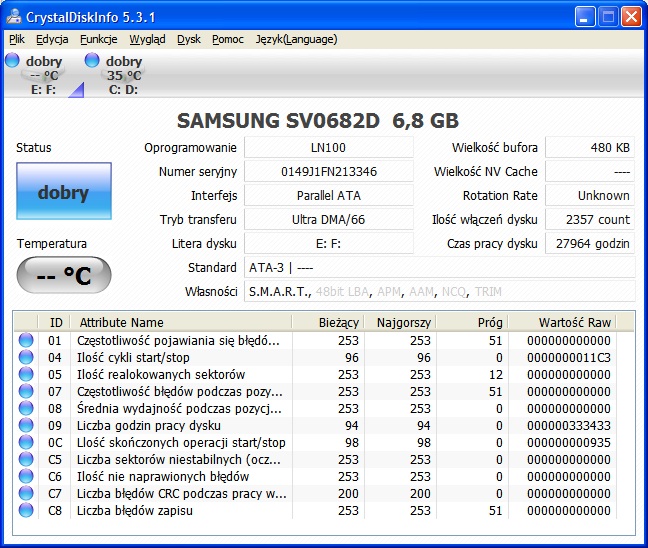Click the drive letter field E: F:

(x=329, y=243)
